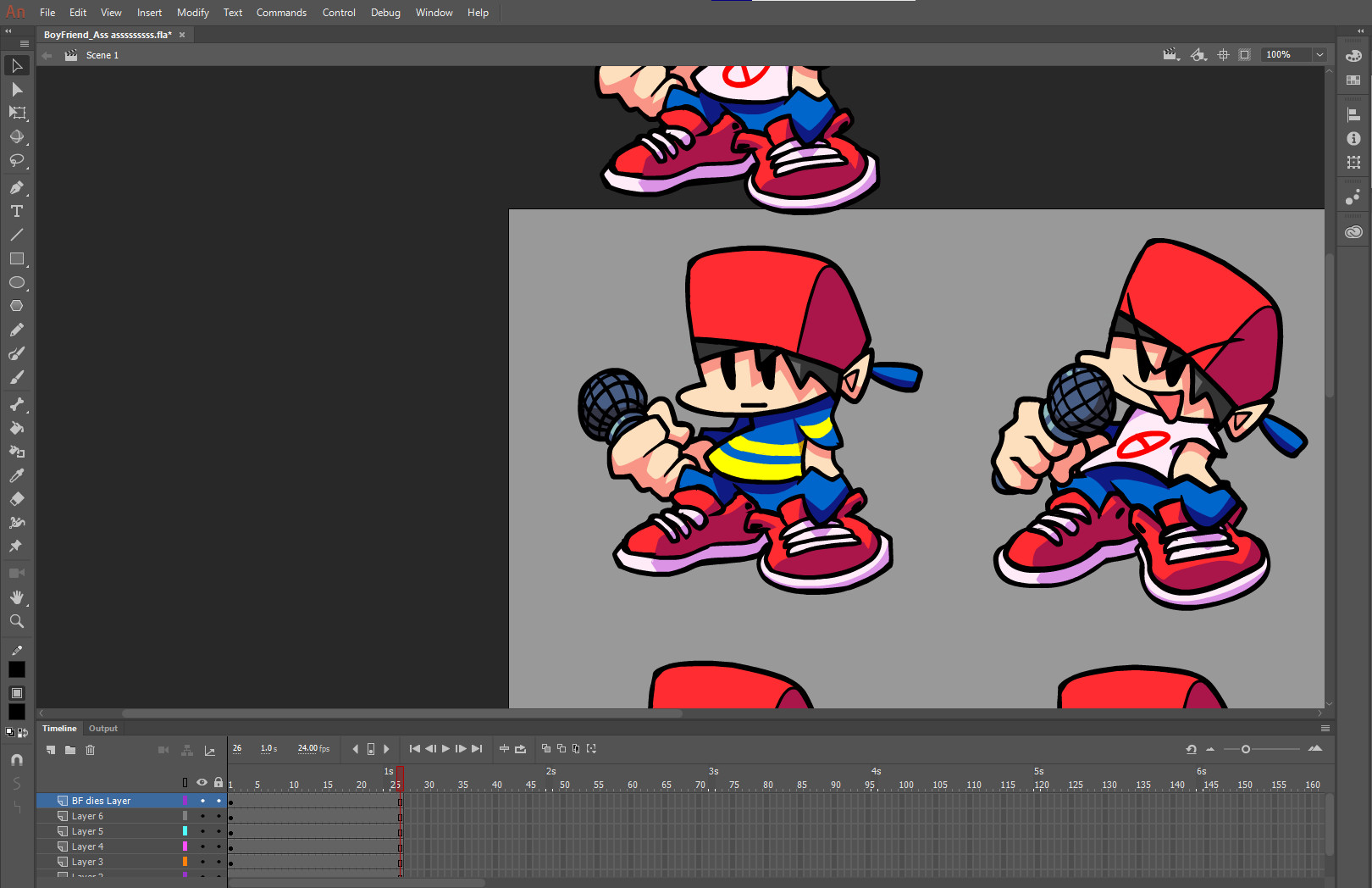Open the Tools panel hamburger menu

pos(25,43)
